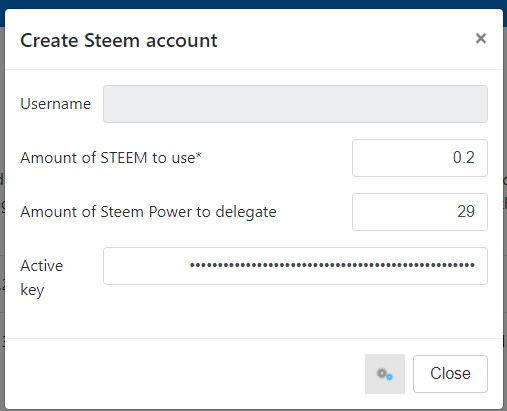
Task: Click the Close button in the dialog footer
Action: click(x=450, y=374)
